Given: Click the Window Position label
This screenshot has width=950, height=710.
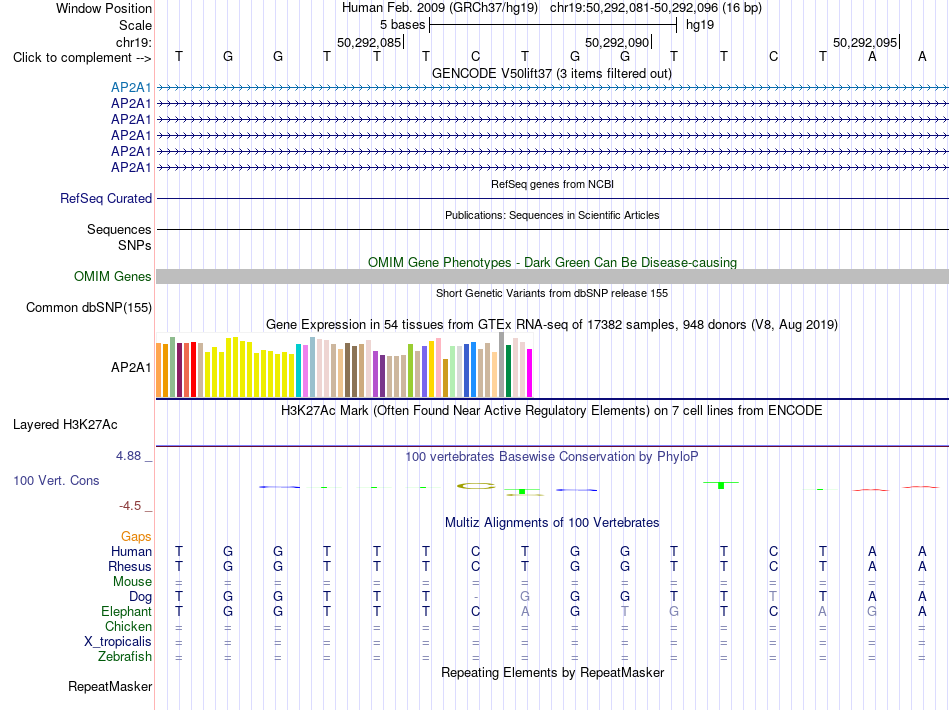Looking at the screenshot, I should 104,8.
